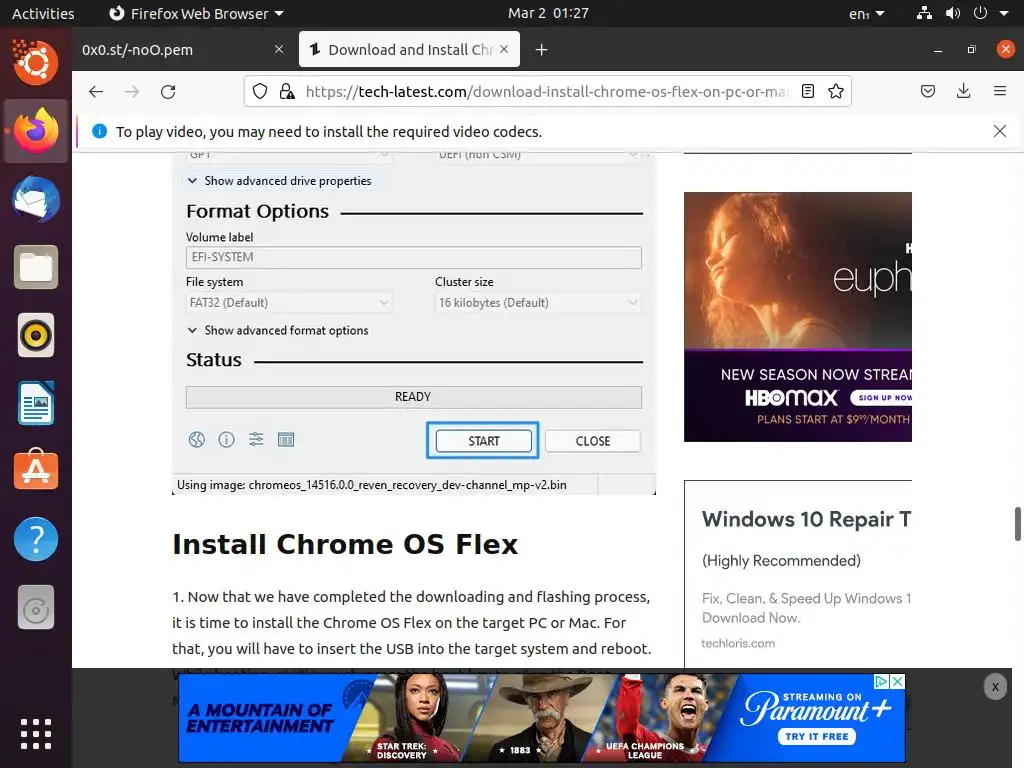Switch to the 0x0.st/-noO.pem tab
Image resolution: width=1024 pixels, height=768 pixels.
[x=182, y=50]
